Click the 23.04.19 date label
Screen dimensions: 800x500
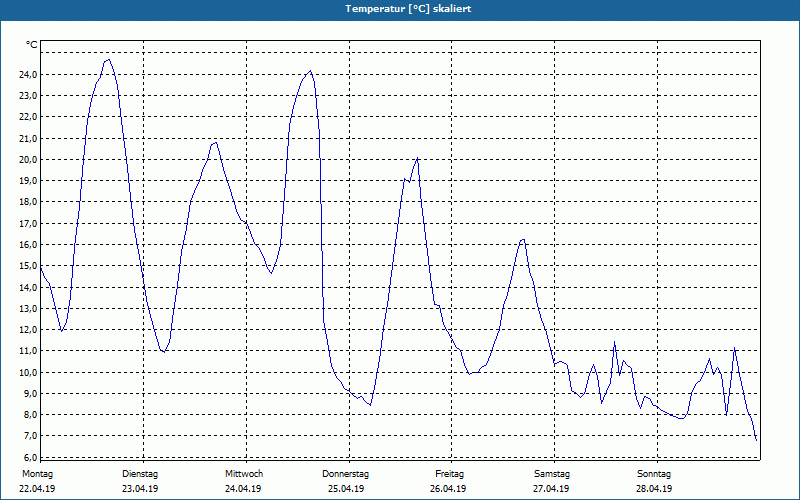140,489
